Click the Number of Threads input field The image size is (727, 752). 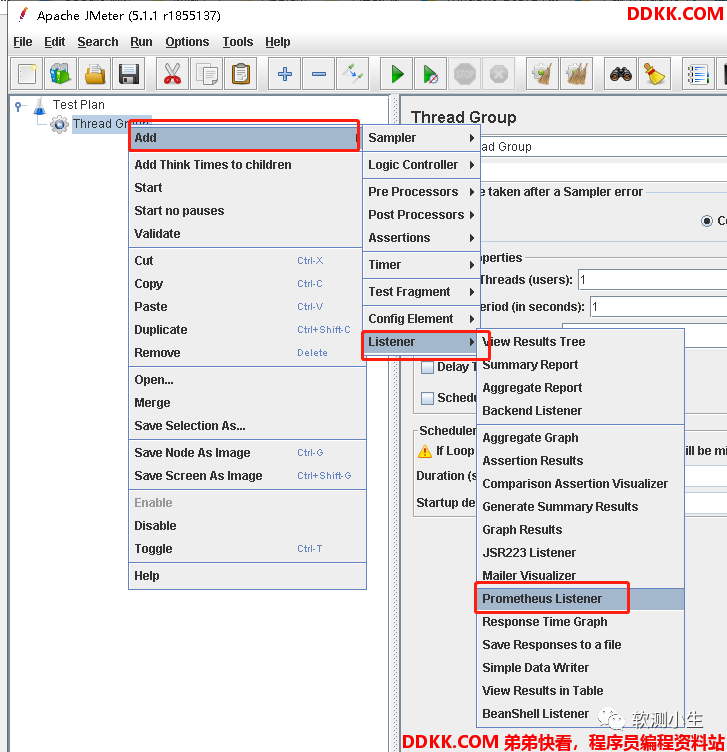[652, 280]
